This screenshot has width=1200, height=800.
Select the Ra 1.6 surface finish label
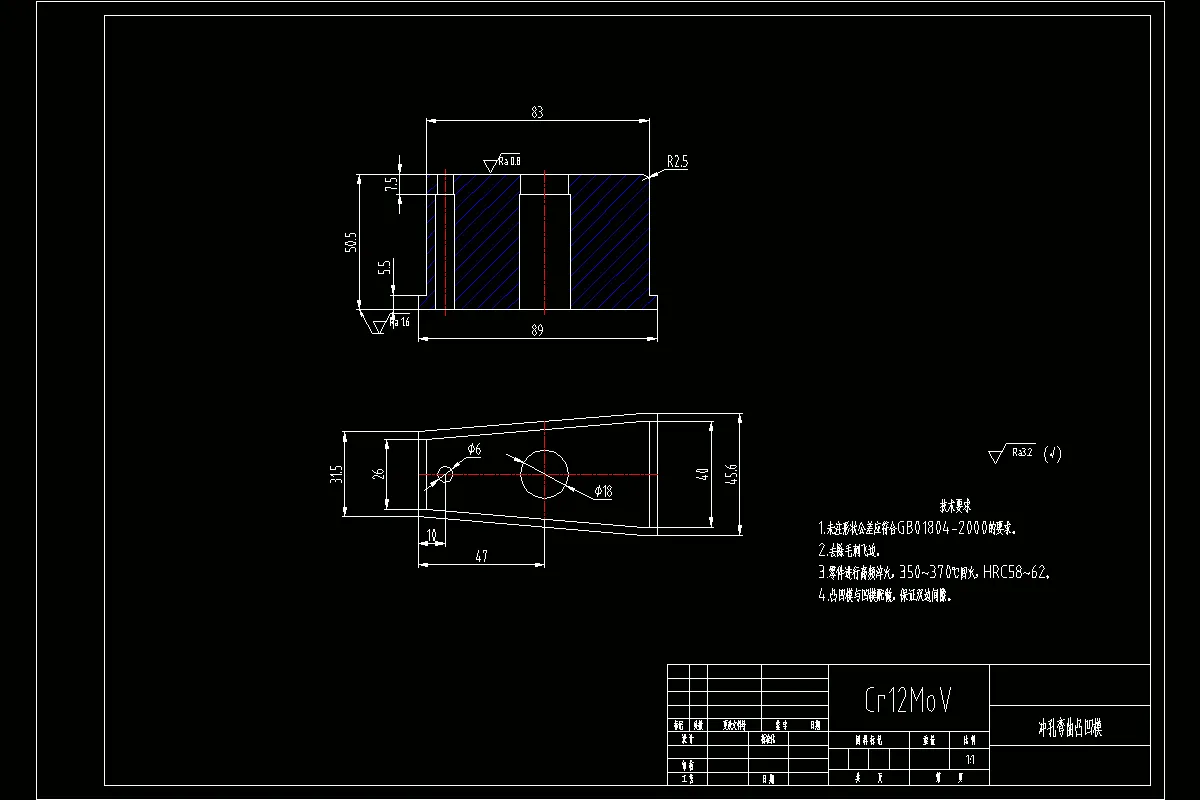[399, 322]
